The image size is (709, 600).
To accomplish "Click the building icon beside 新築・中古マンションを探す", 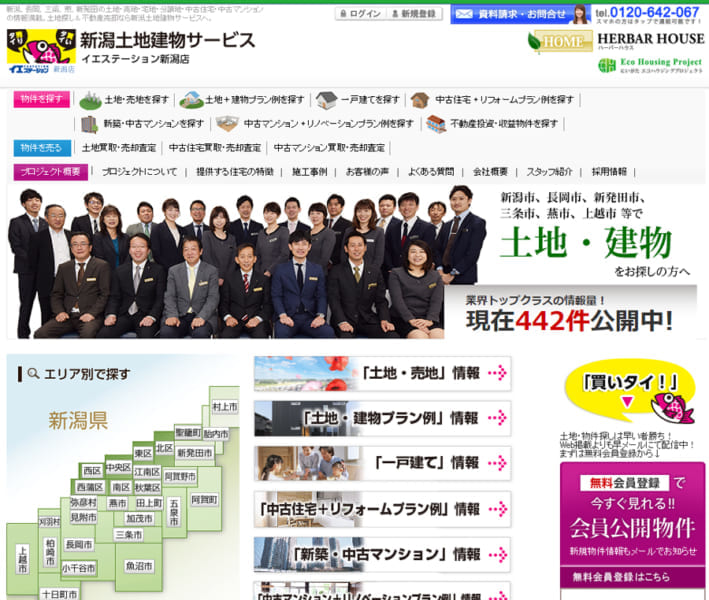I will point(89,124).
